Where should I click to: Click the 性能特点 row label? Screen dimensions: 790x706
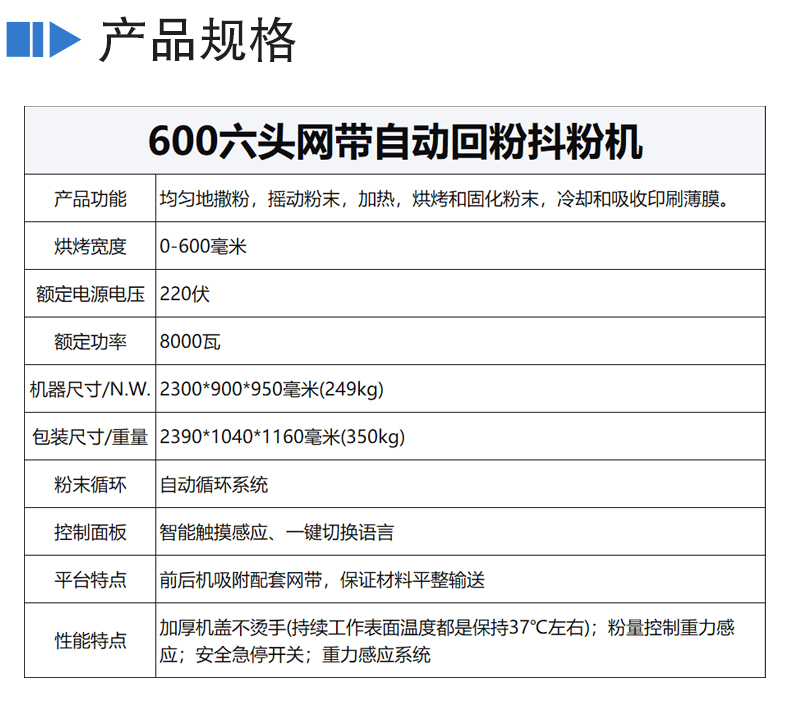pos(90,640)
